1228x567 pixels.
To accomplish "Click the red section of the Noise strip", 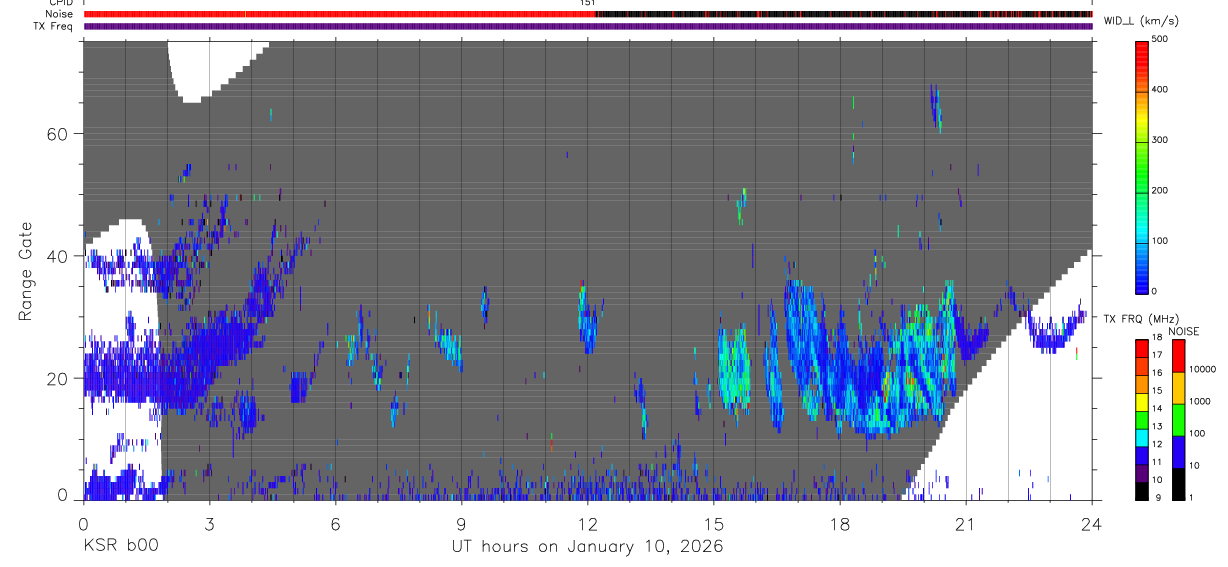I will tap(340, 14).
